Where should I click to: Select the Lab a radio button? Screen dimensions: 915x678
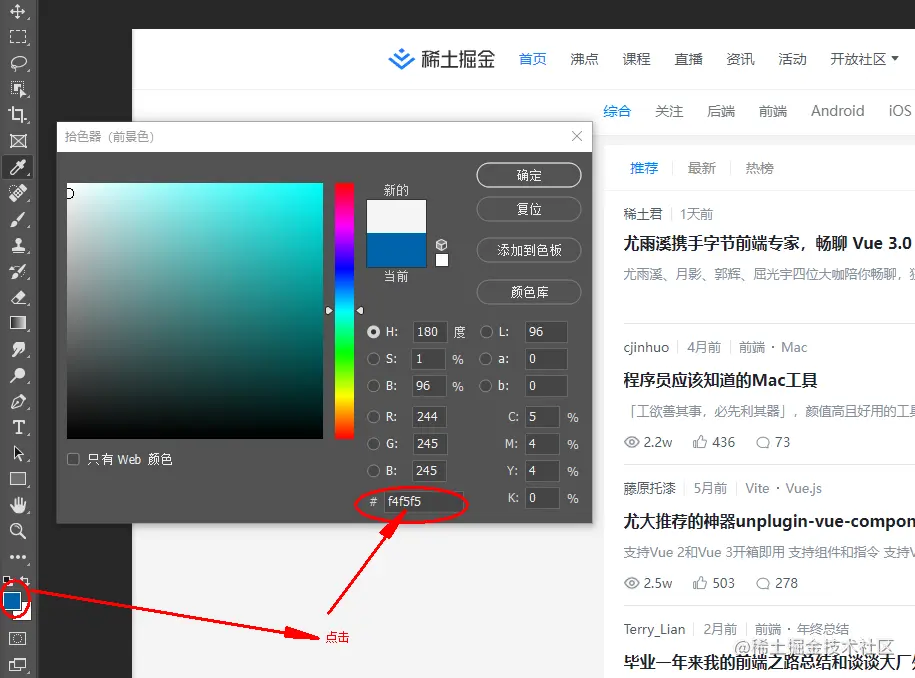click(486, 359)
